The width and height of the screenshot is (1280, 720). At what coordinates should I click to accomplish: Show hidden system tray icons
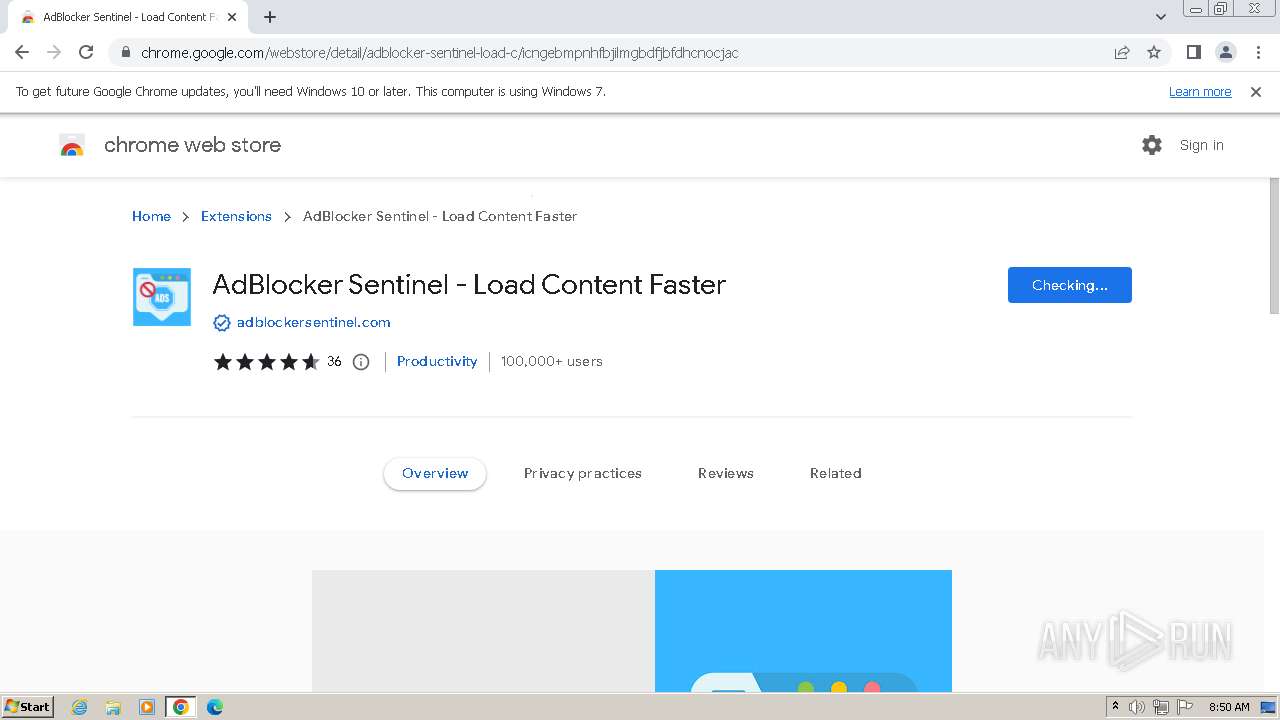1115,707
